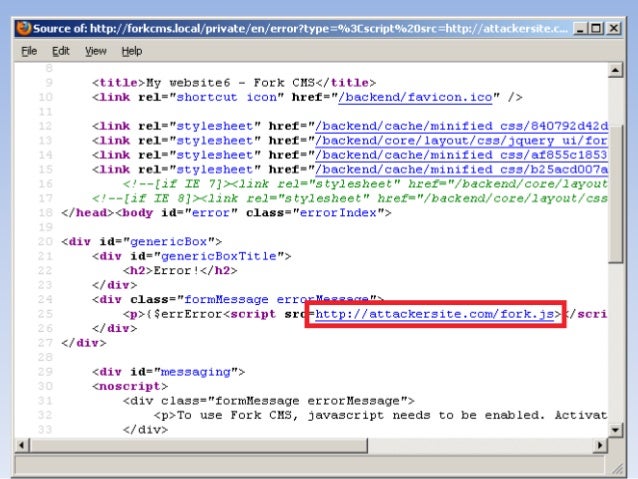Open the /backend/favicon.ico link

(415, 97)
